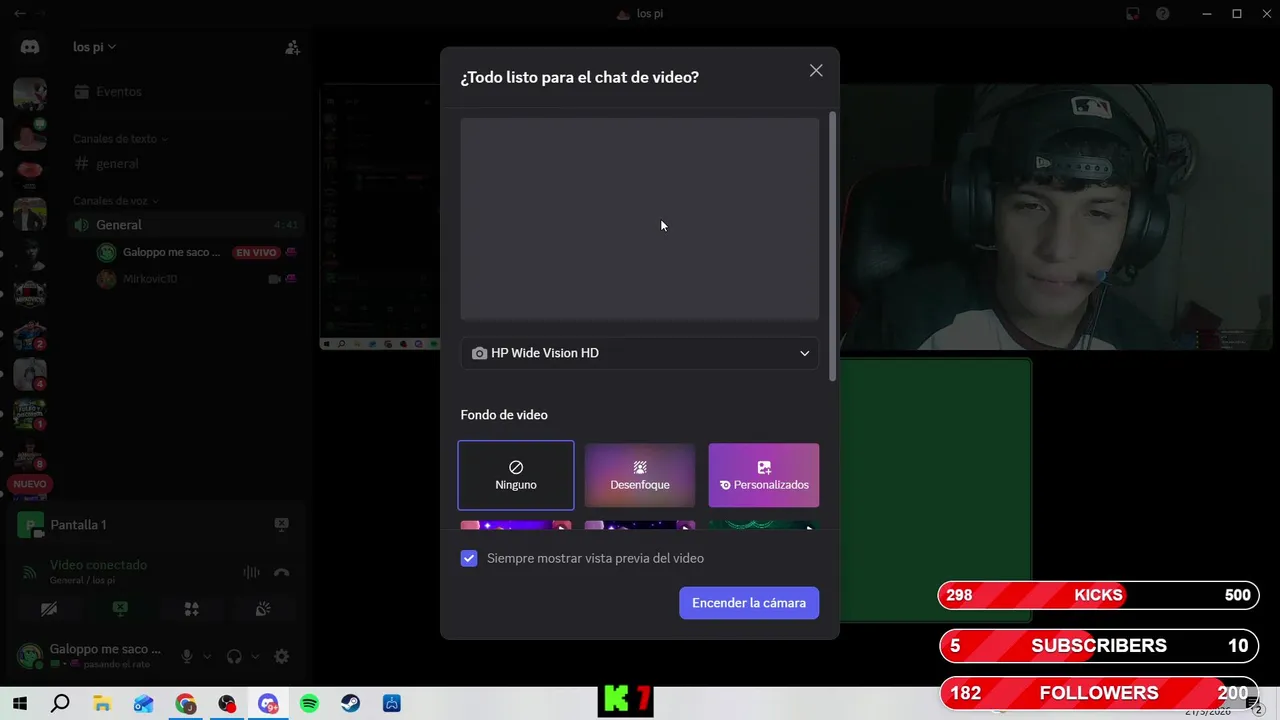Click the NUEVO unread mentions pill
Screen dimensions: 1280x720
pos(30,484)
